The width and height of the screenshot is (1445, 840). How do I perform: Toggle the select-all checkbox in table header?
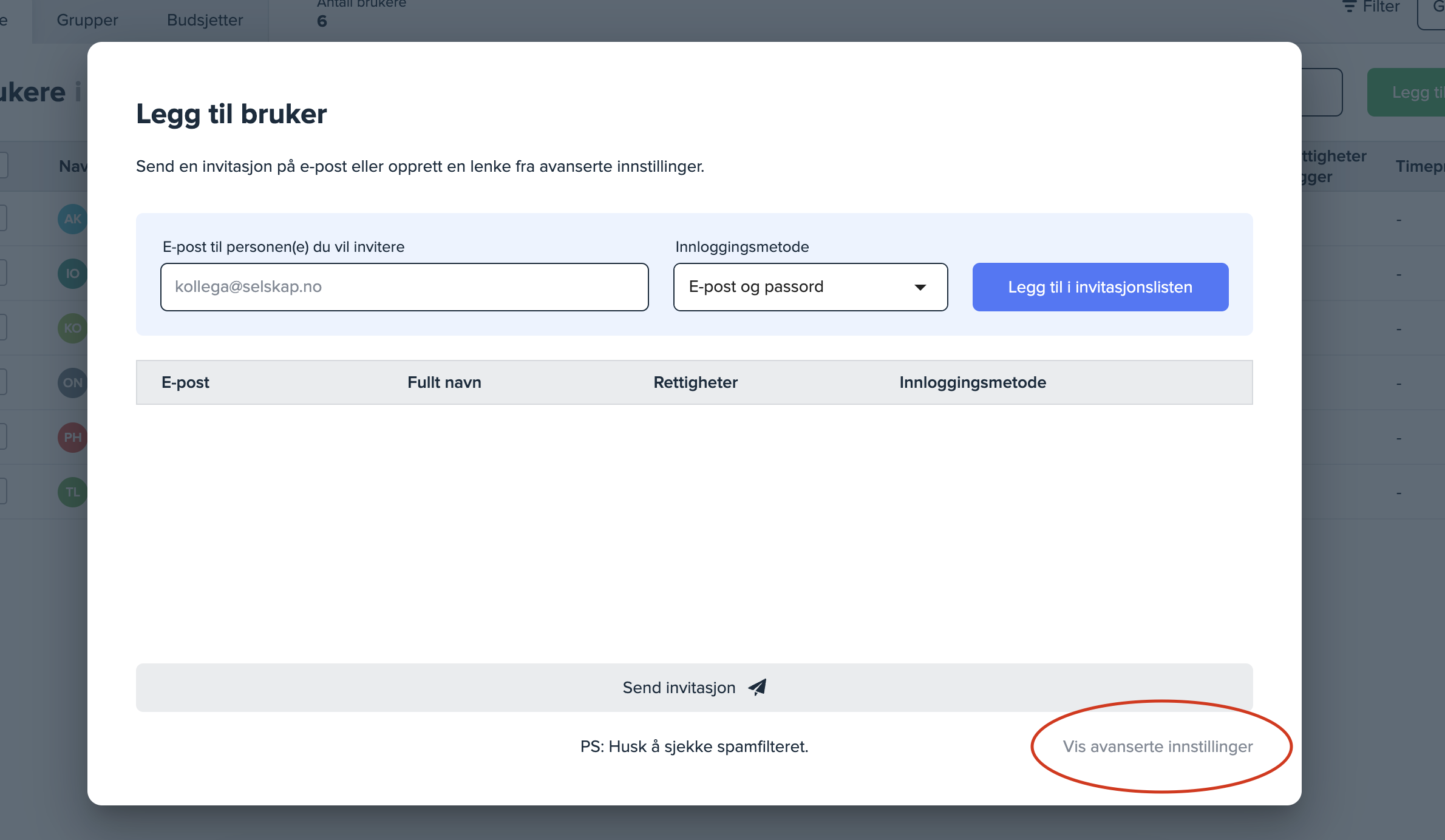point(2,165)
